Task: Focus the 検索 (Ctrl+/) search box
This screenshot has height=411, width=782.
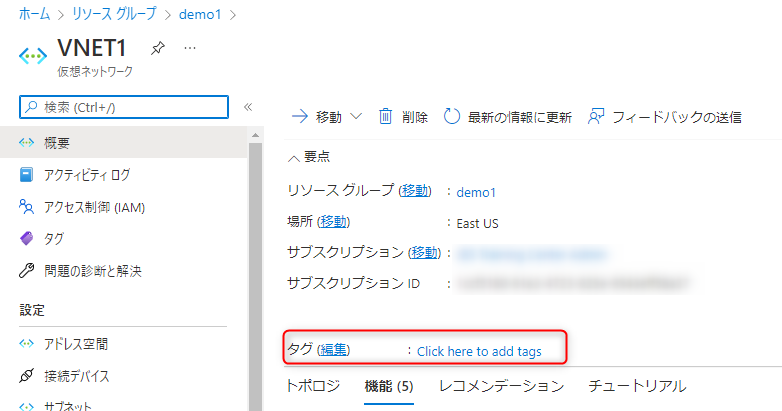Action: click(124, 107)
